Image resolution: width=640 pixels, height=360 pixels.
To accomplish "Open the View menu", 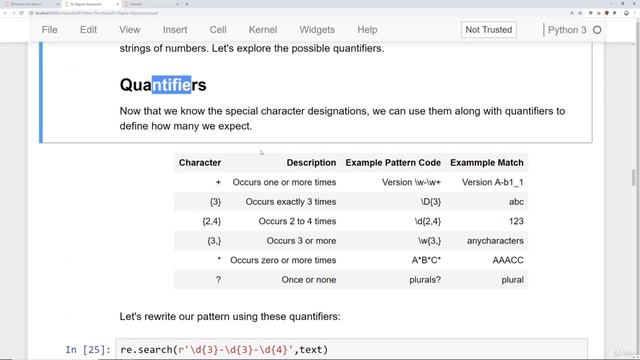I will pos(130,30).
